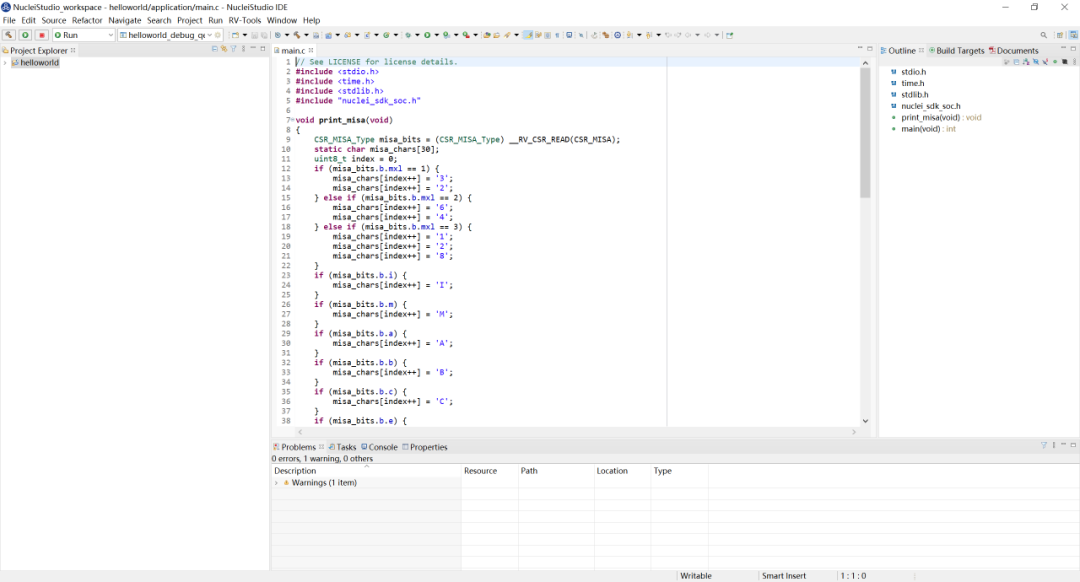The image size is (1080, 582).
Task: Select nuclei_sdk_soc.h in the Outline
Action: point(931,106)
